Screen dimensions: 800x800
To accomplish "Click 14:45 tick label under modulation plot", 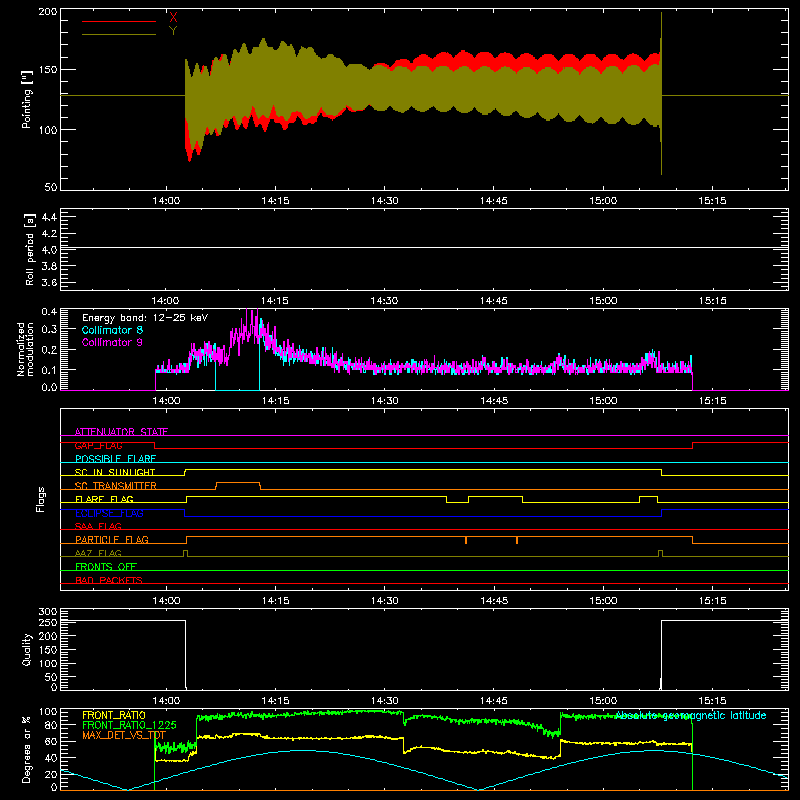I will tap(494, 401).
